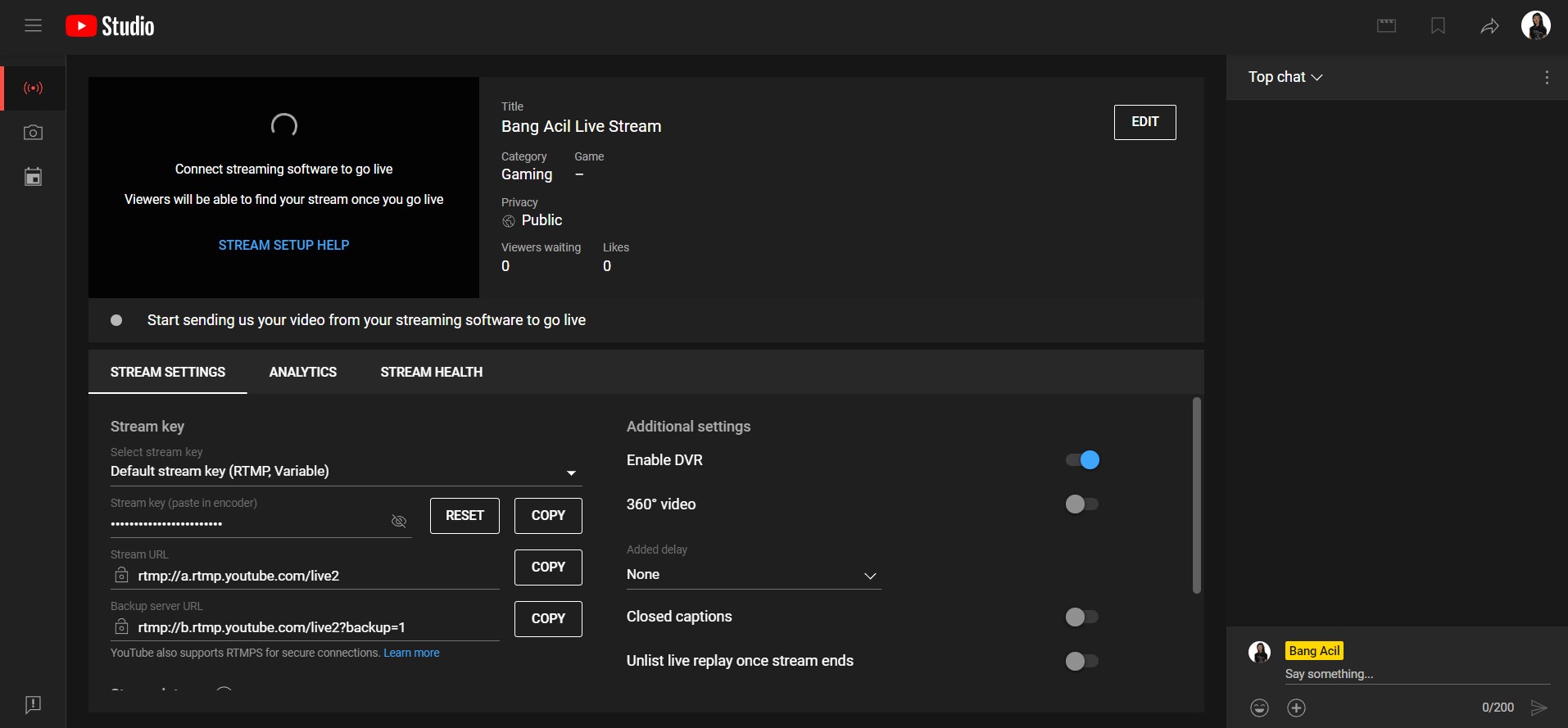Open the Webcam camera sidebar icon
This screenshot has width=1568, height=728.
coord(33,133)
